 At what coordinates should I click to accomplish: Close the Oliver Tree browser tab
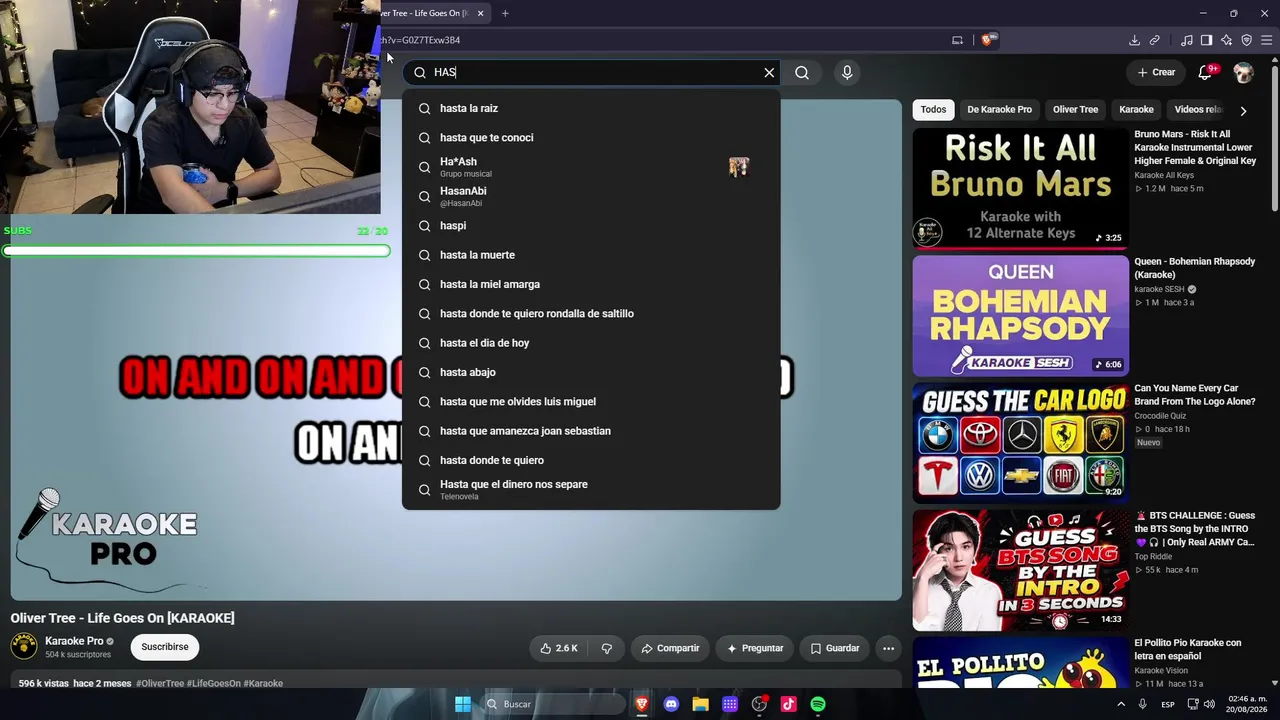point(480,13)
